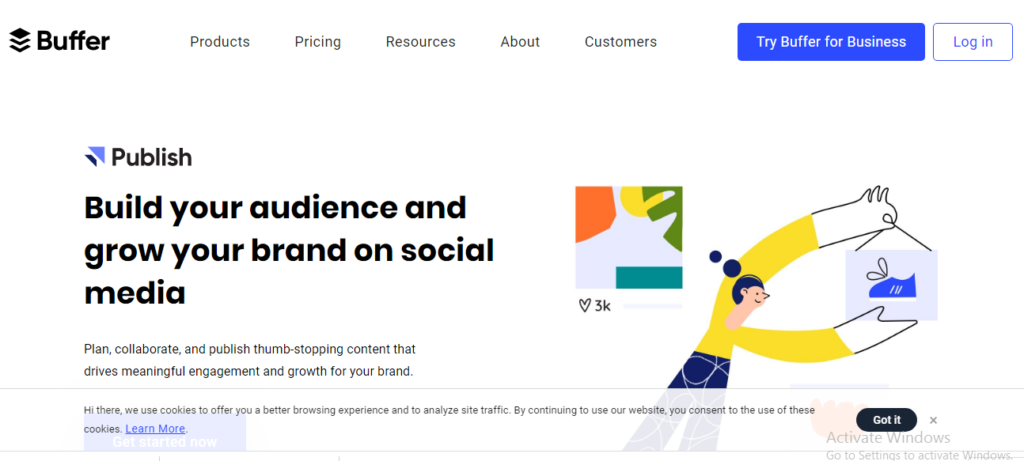This screenshot has width=1024, height=461.
Task: Select About in the top navigation
Action: tap(520, 42)
